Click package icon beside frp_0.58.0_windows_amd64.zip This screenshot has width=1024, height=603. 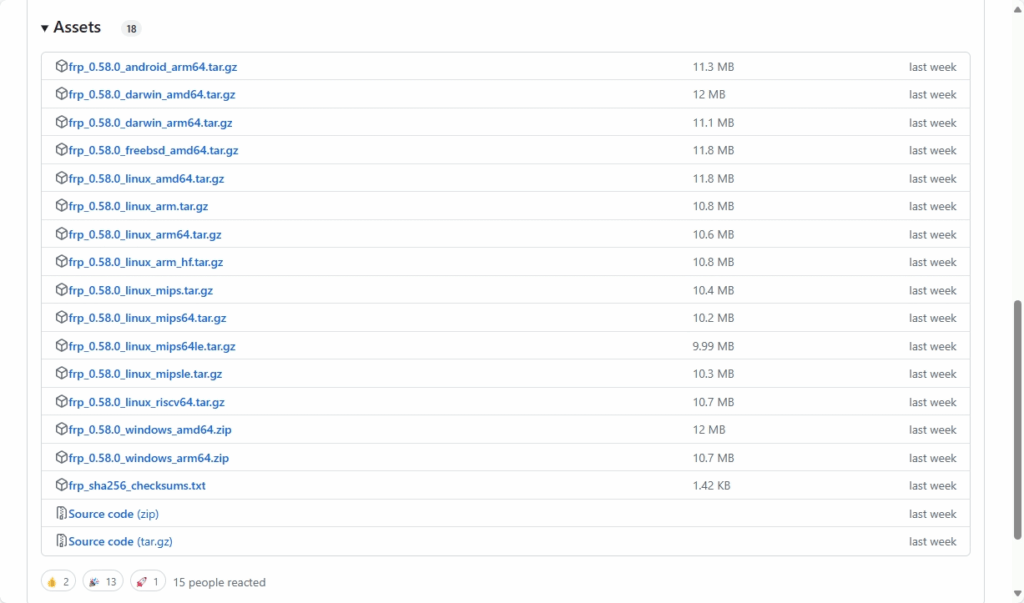[x=62, y=430]
